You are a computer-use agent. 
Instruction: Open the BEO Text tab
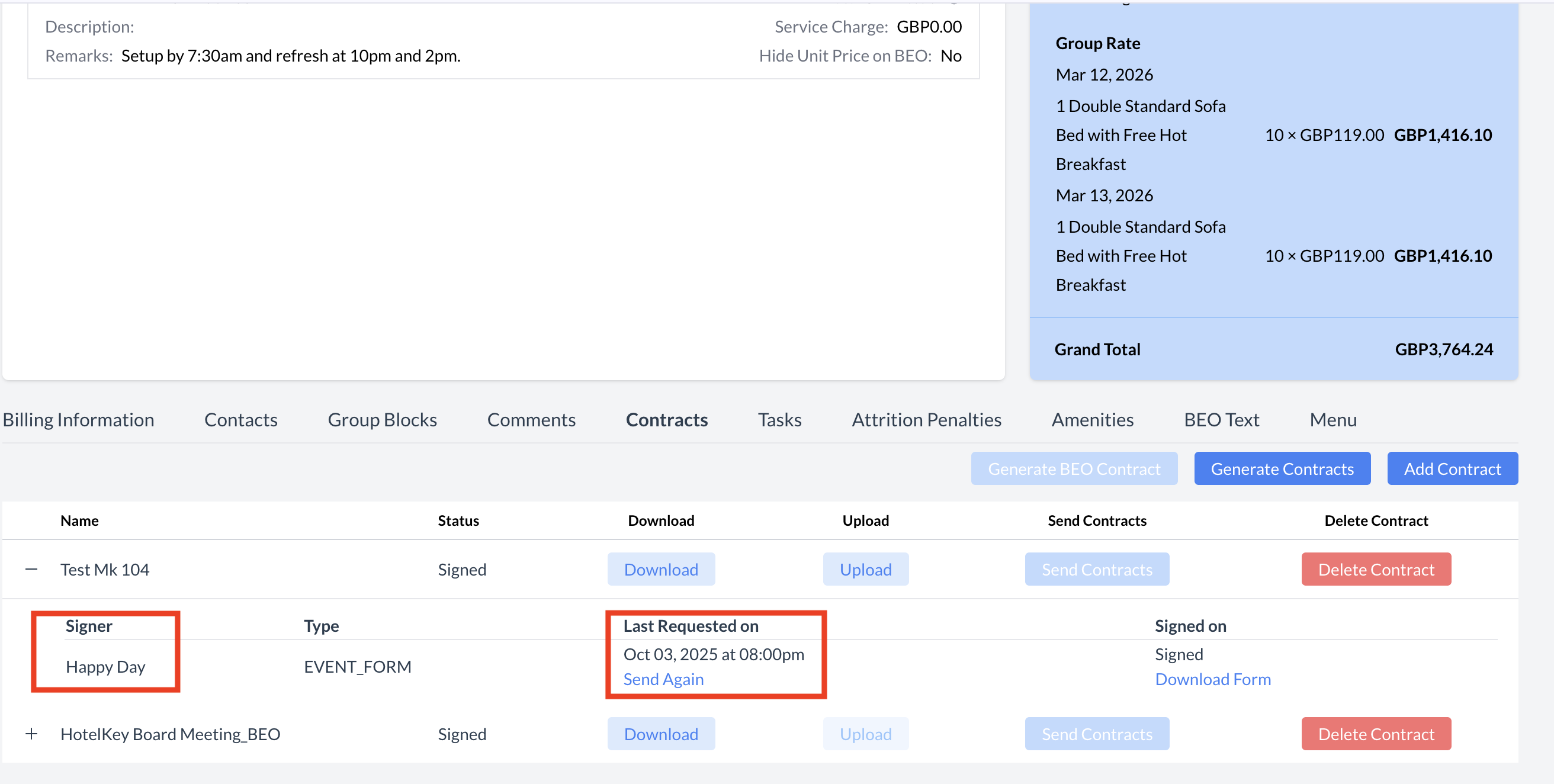tap(1221, 419)
